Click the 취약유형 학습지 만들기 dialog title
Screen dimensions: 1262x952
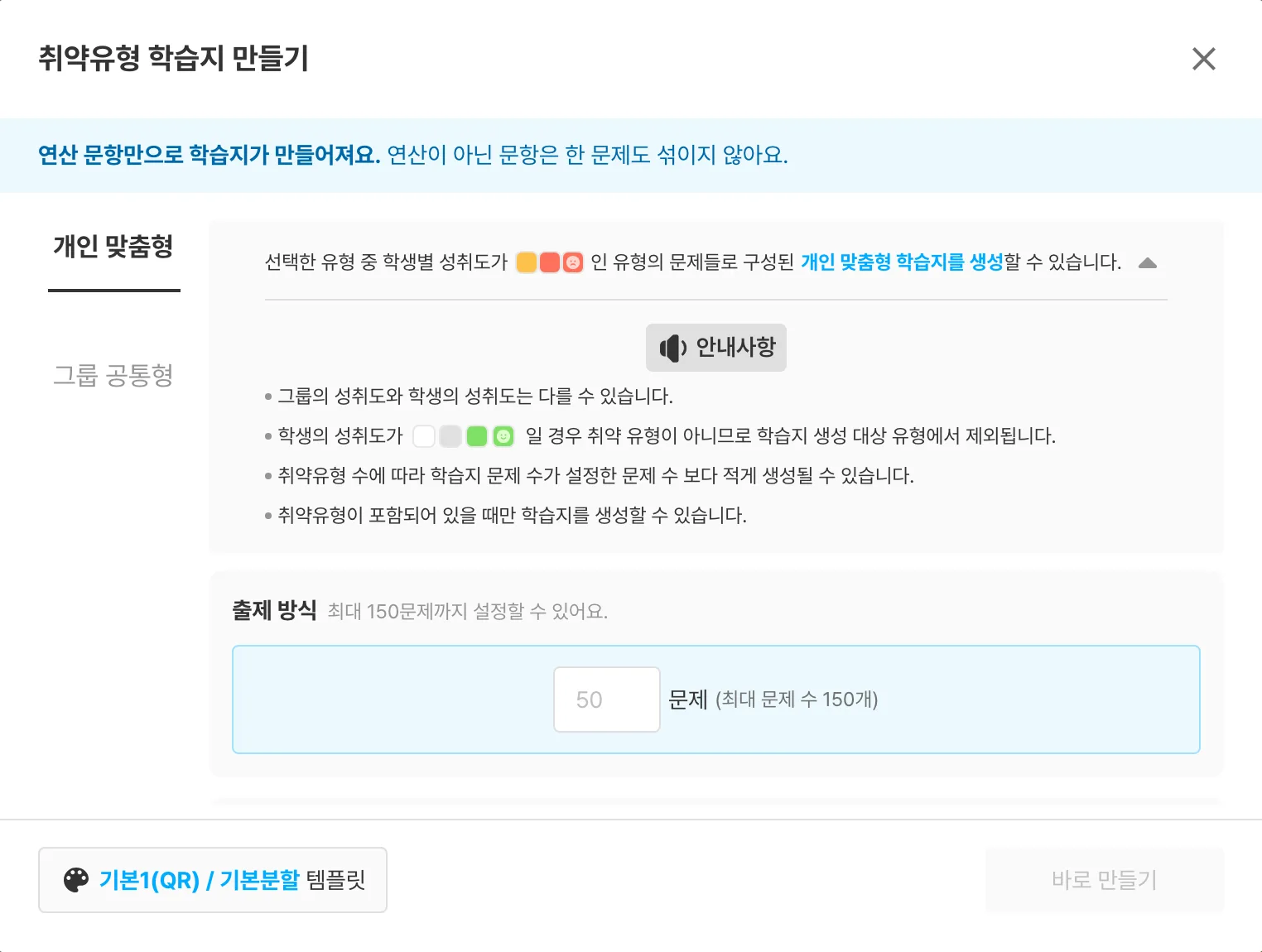pos(174,59)
